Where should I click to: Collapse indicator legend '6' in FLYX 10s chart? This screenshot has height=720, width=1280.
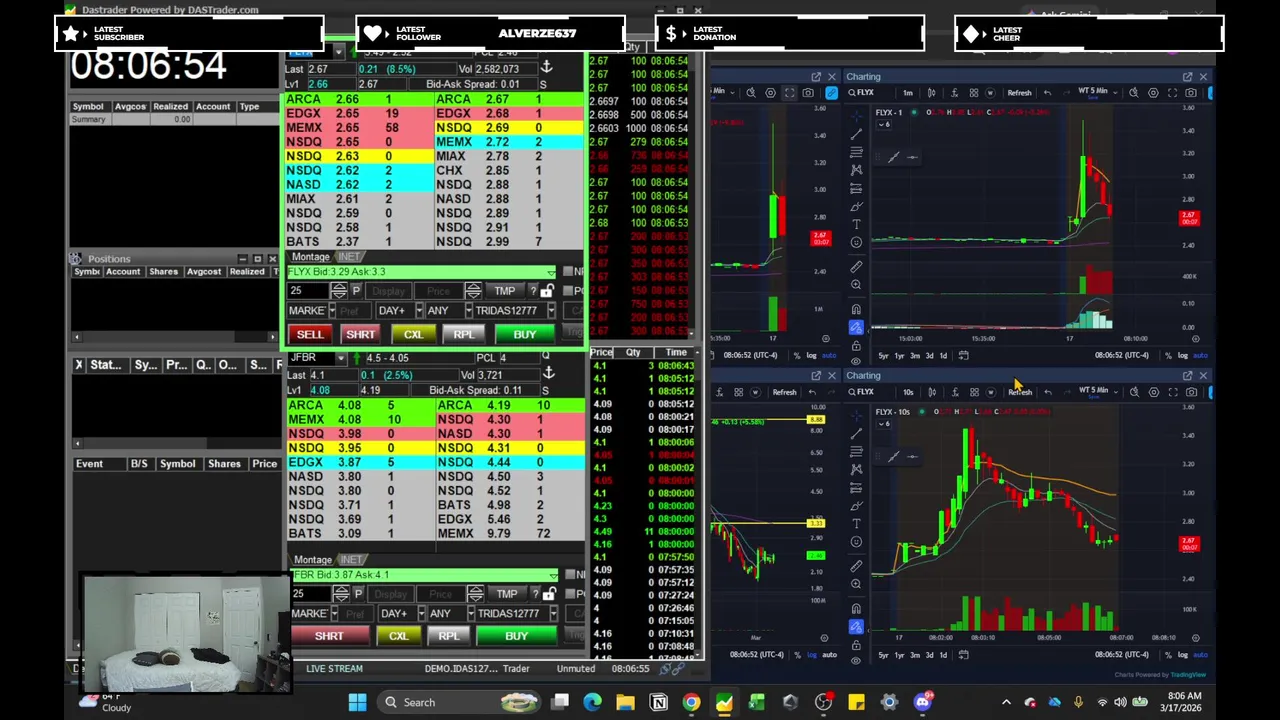tap(884, 424)
